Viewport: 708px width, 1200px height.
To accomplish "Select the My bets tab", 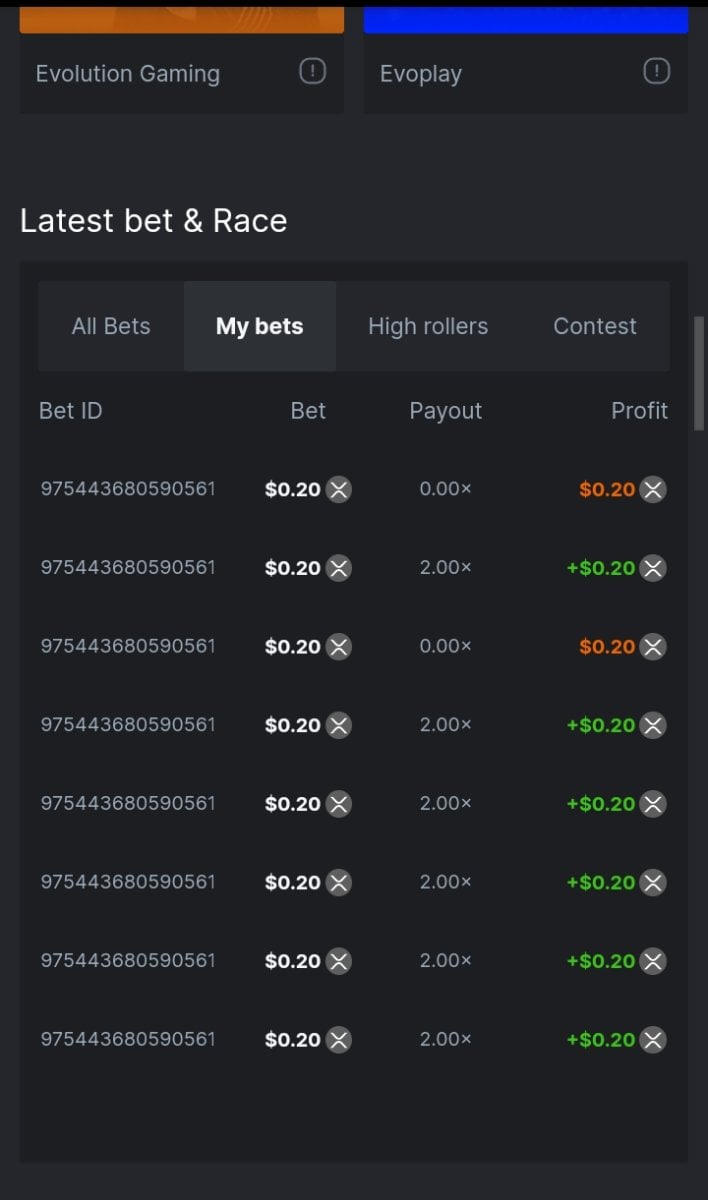I will click(259, 326).
